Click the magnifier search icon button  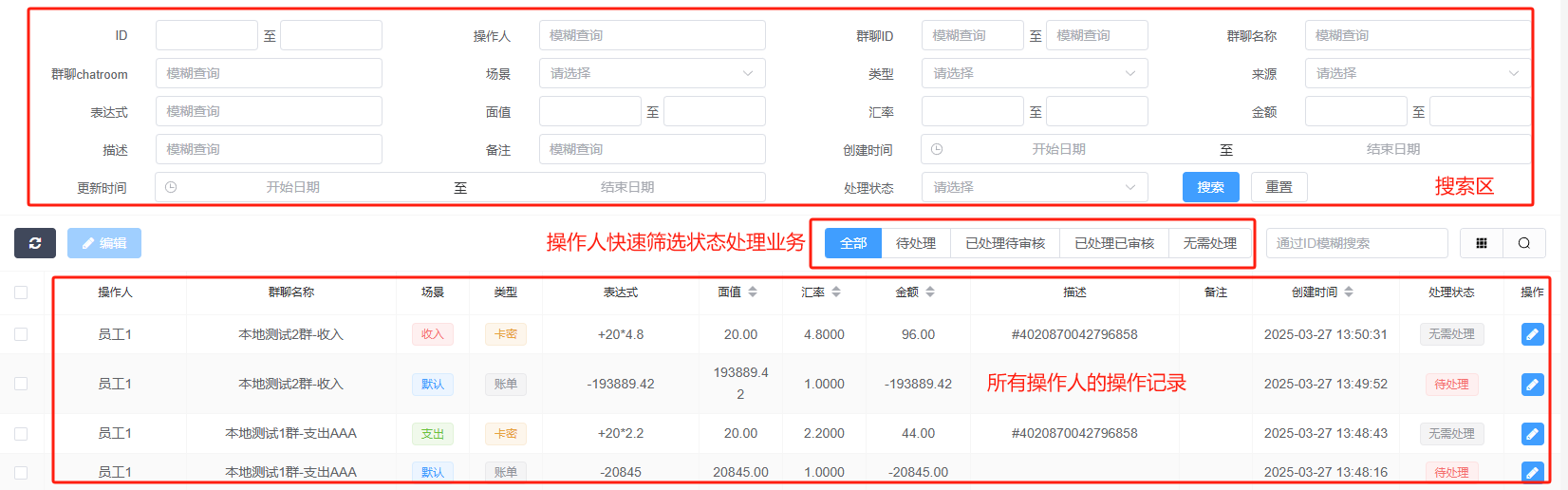pos(1523,243)
